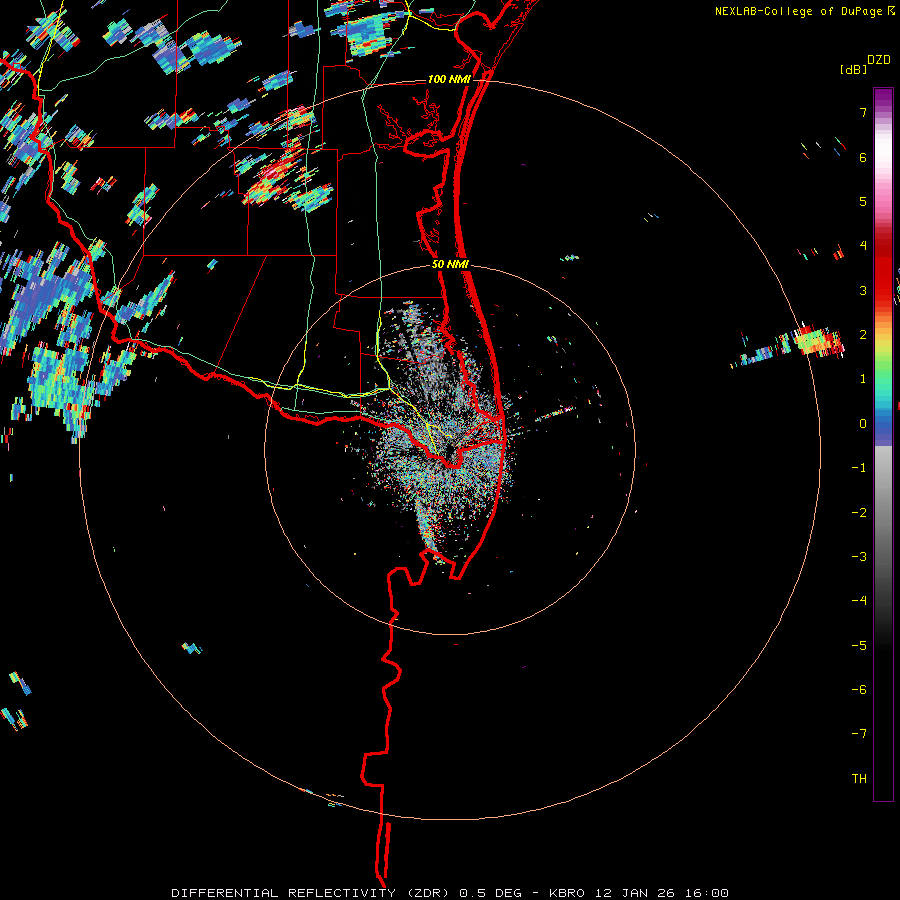Click the KBRO station identifier in caption
Viewport: 900px width, 900px height.
(x=567, y=893)
